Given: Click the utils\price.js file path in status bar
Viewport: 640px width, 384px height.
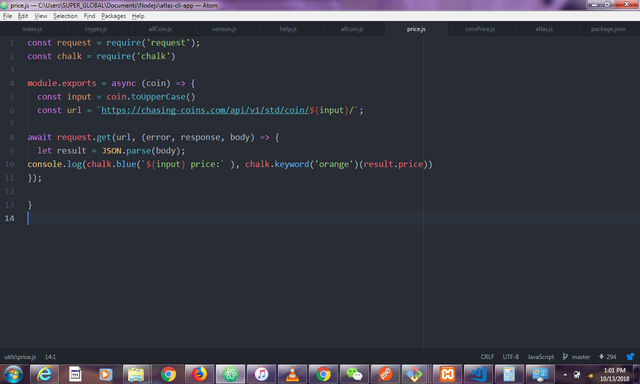Looking at the screenshot, I should click(20, 357).
